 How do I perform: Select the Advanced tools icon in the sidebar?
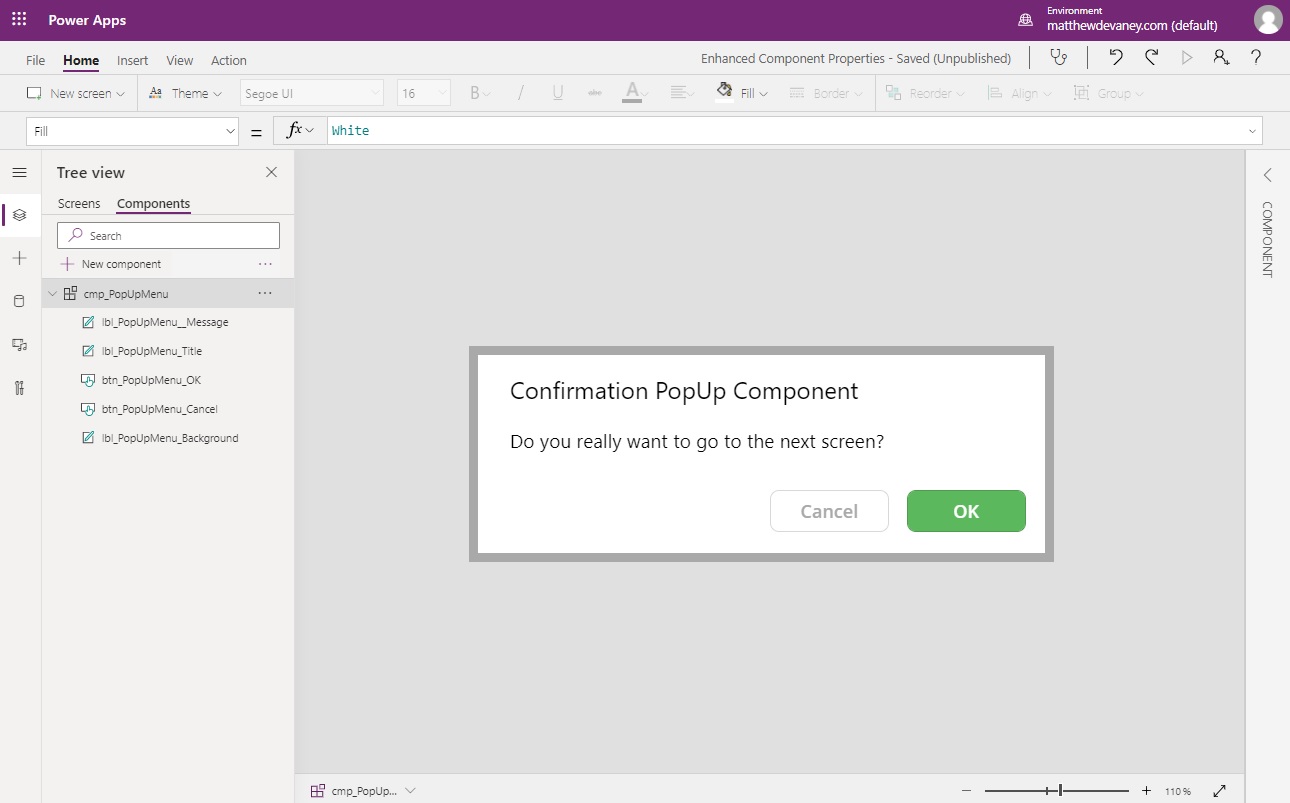19,388
